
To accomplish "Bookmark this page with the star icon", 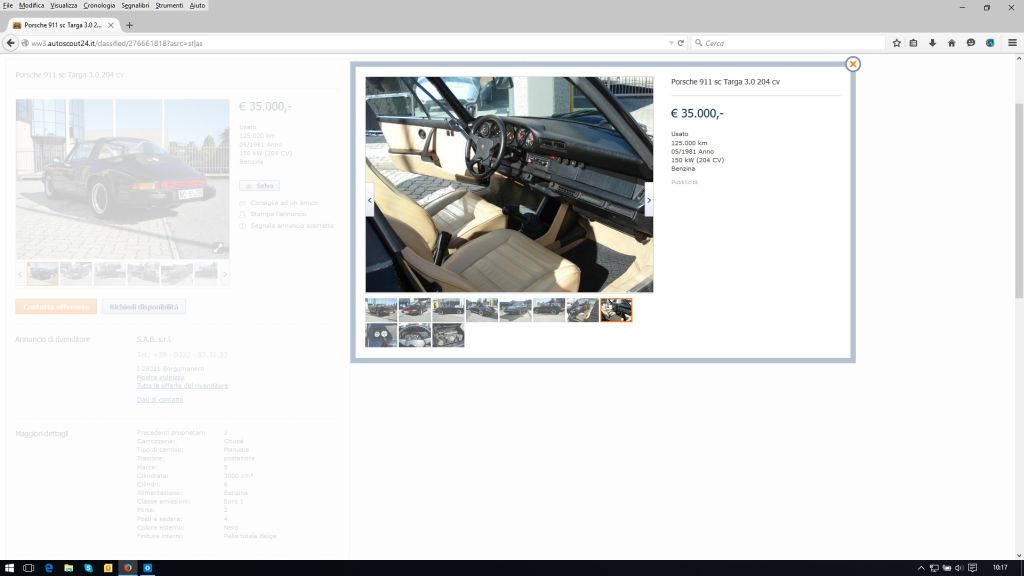I will [x=897, y=43].
